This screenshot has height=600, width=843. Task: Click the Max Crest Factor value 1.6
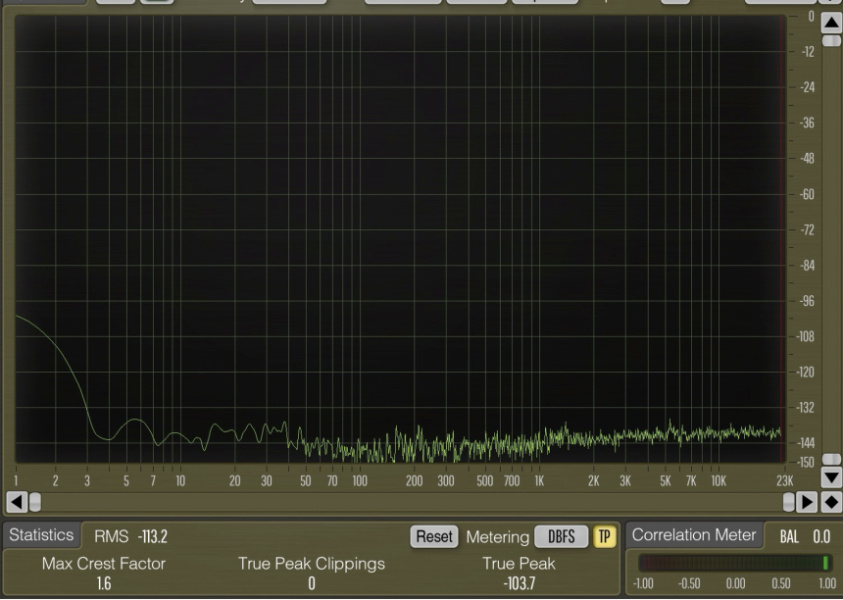tap(104, 583)
